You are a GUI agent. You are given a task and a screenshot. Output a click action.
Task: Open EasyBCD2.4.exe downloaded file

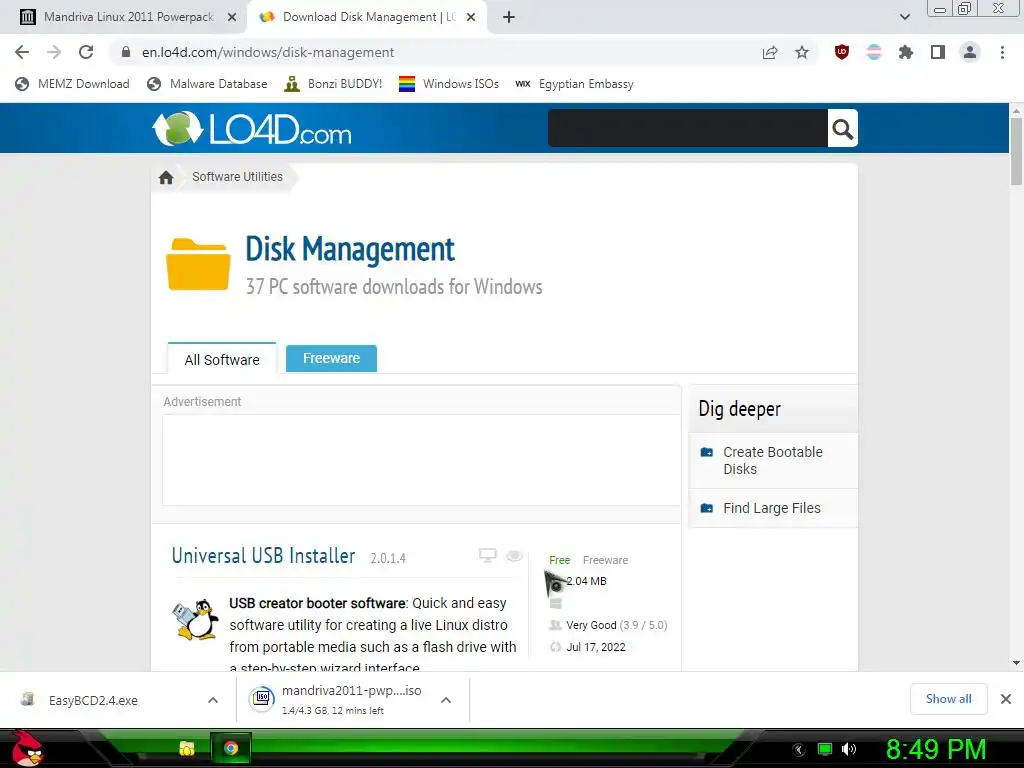93,700
